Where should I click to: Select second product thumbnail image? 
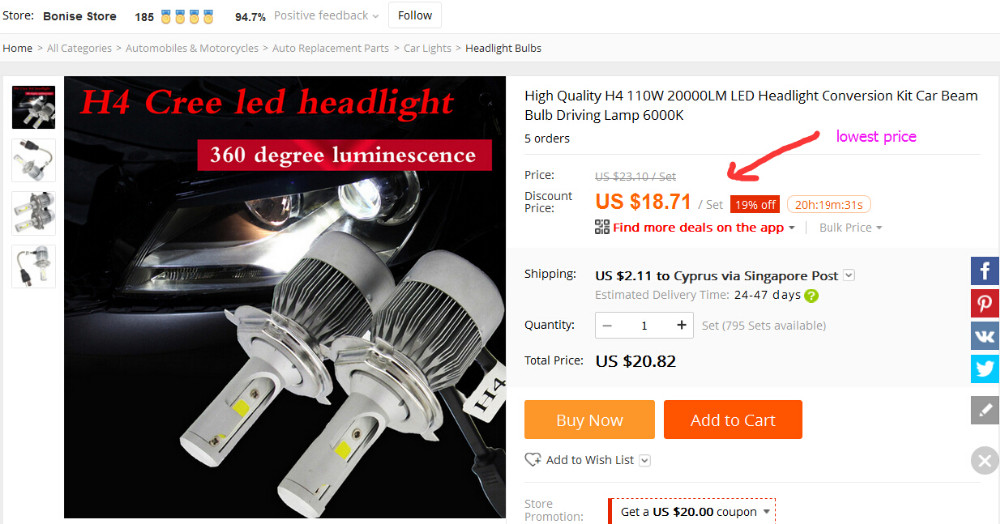[x=34, y=160]
